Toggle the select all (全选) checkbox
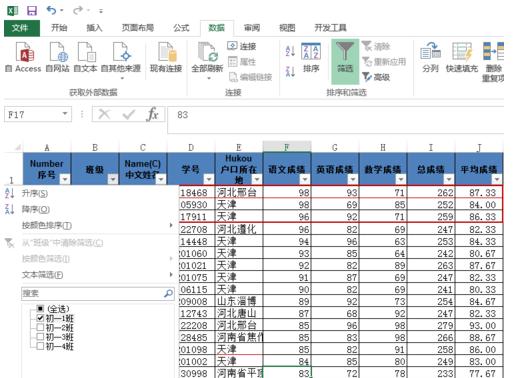 [x=40, y=308]
